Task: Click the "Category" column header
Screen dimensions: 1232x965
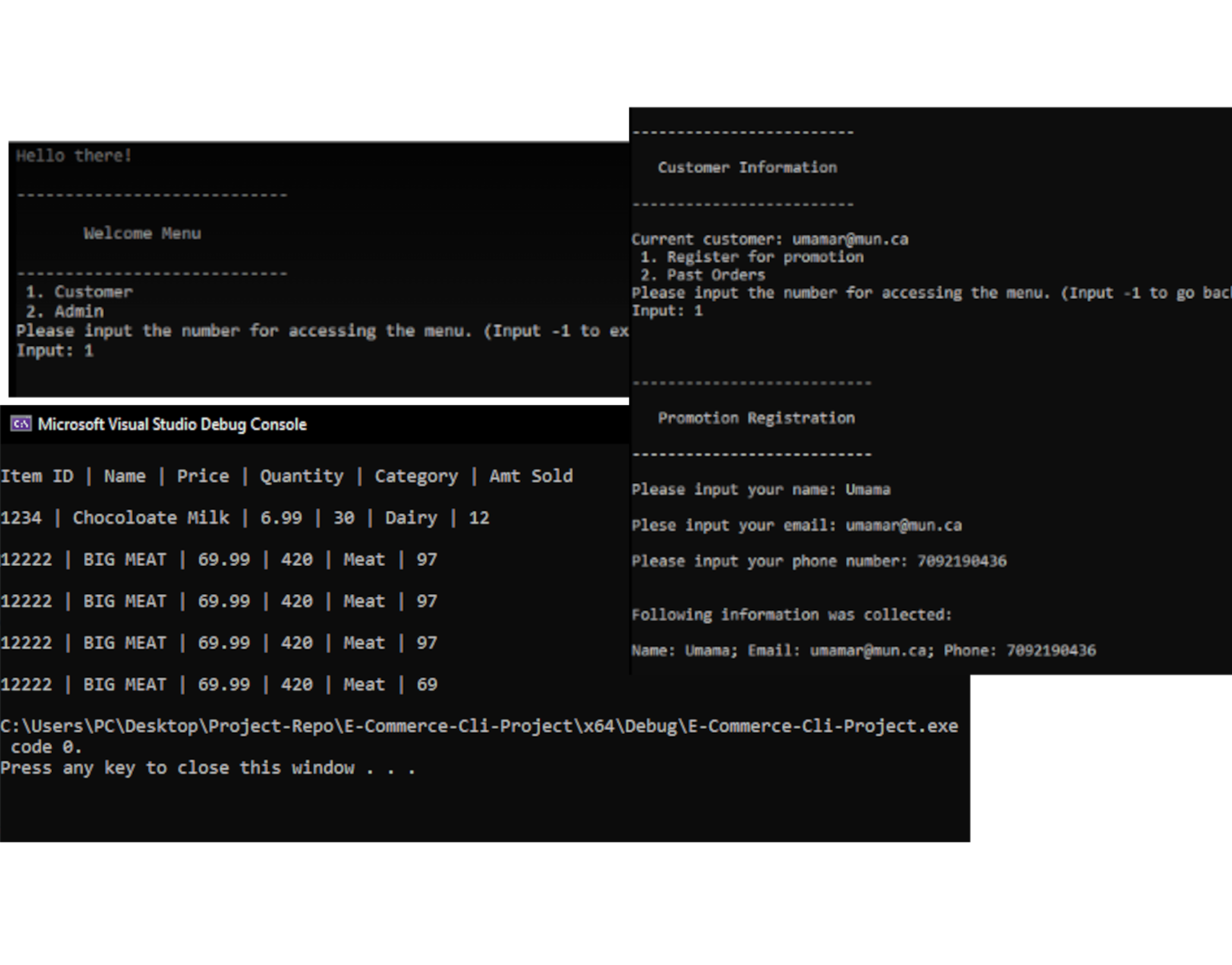Action: pyautogui.click(x=416, y=477)
